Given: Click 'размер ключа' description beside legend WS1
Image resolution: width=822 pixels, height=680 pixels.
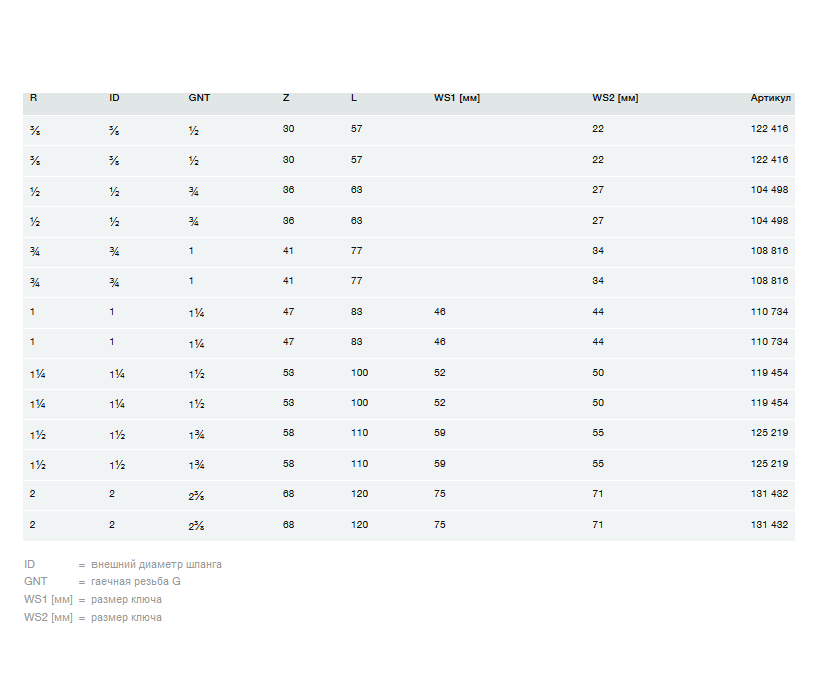Looking at the screenshot, I should click(126, 599).
